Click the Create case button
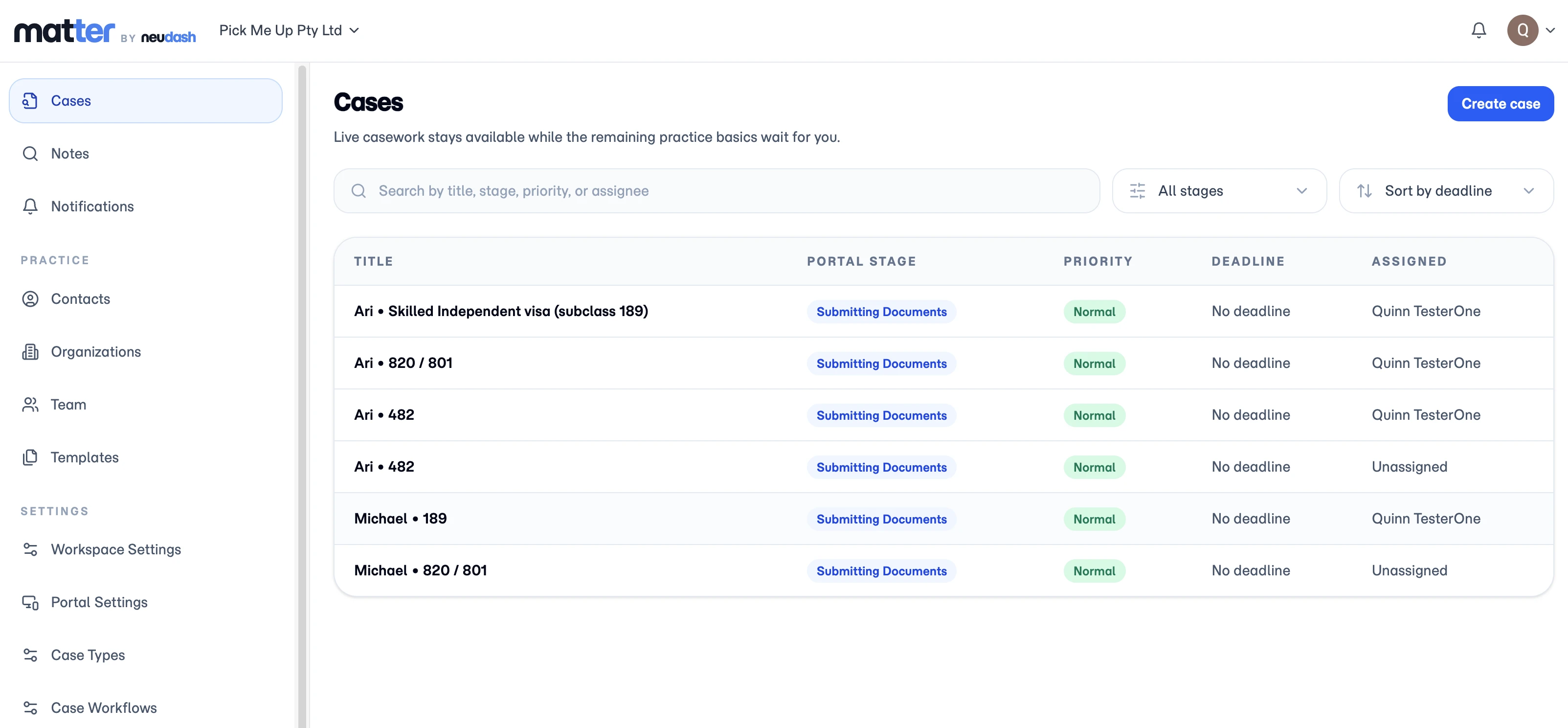This screenshot has width=1568, height=728. 1501,104
